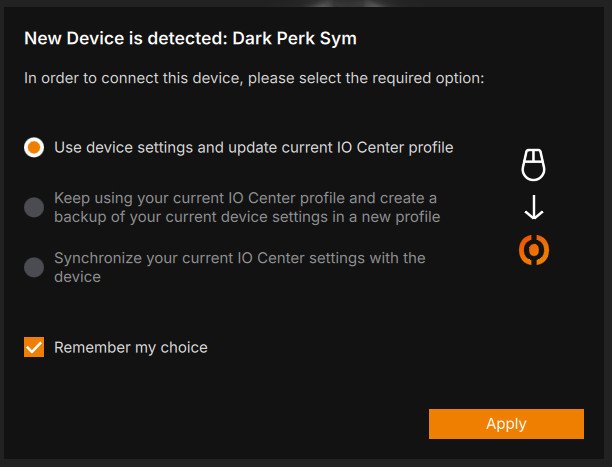Click the "Keep using your current IO Center profile" label
Screen dimensions: 612x467
click(245, 198)
